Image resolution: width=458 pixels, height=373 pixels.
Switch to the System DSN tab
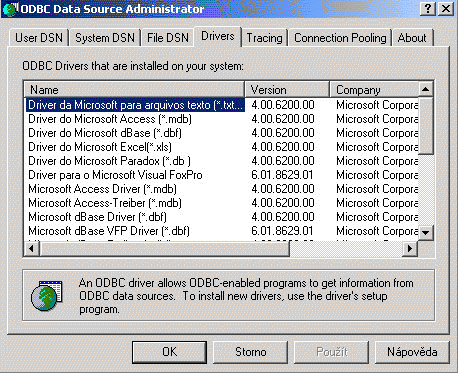(105, 38)
